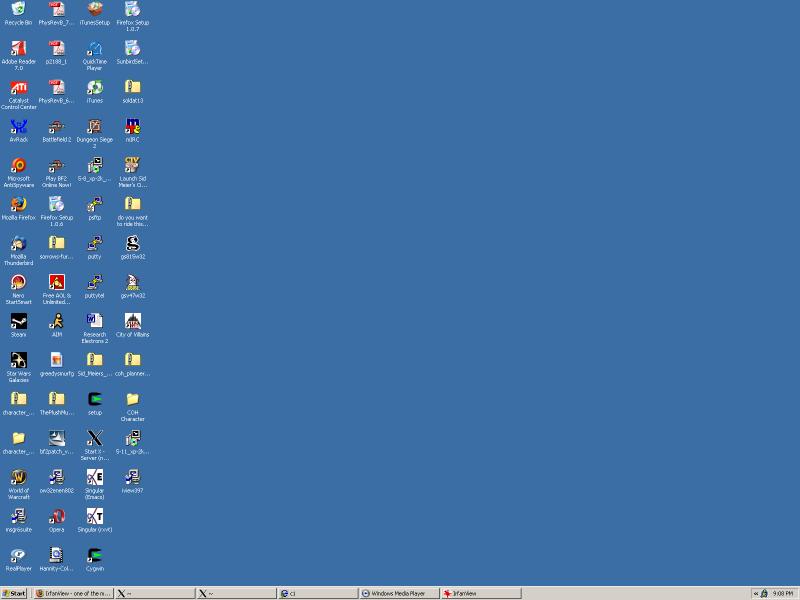Click the Battlefield 2 shortcut
The image size is (800, 600).
pyautogui.click(x=57, y=127)
